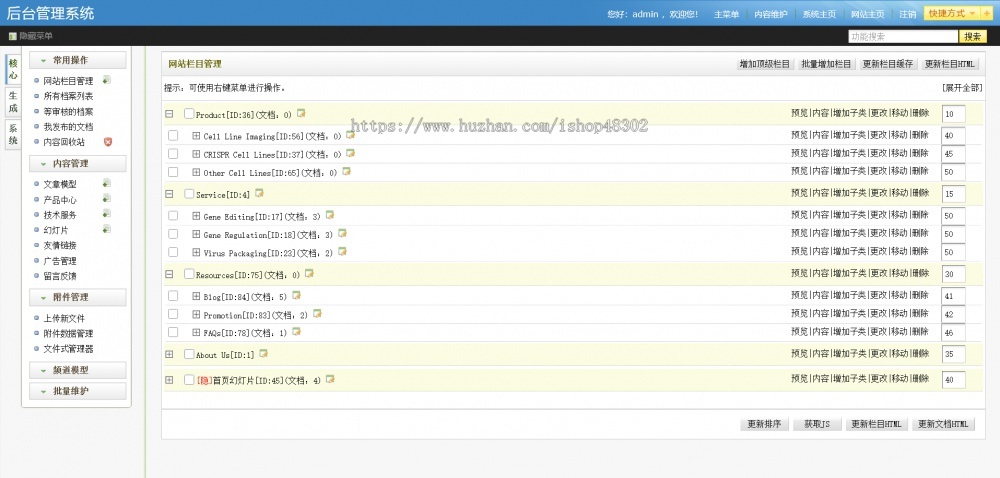Tick the Gene Editing checkbox
This screenshot has height=478, width=1000.
tap(173, 216)
